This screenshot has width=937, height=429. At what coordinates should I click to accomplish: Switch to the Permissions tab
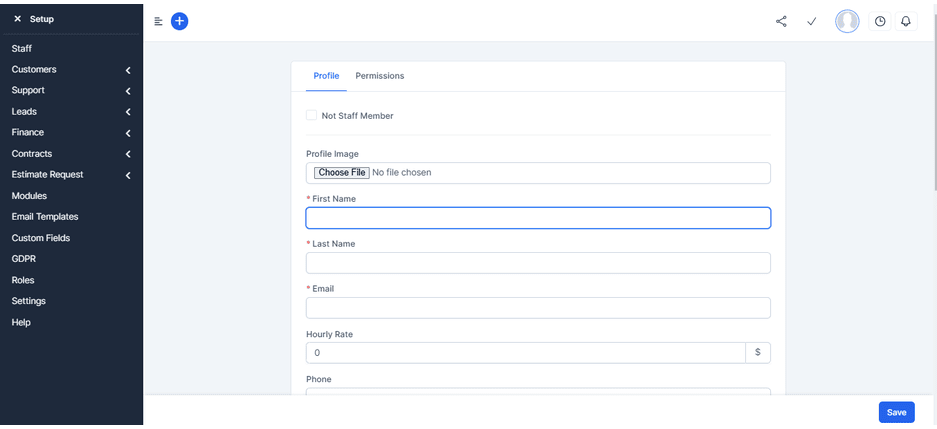380,76
